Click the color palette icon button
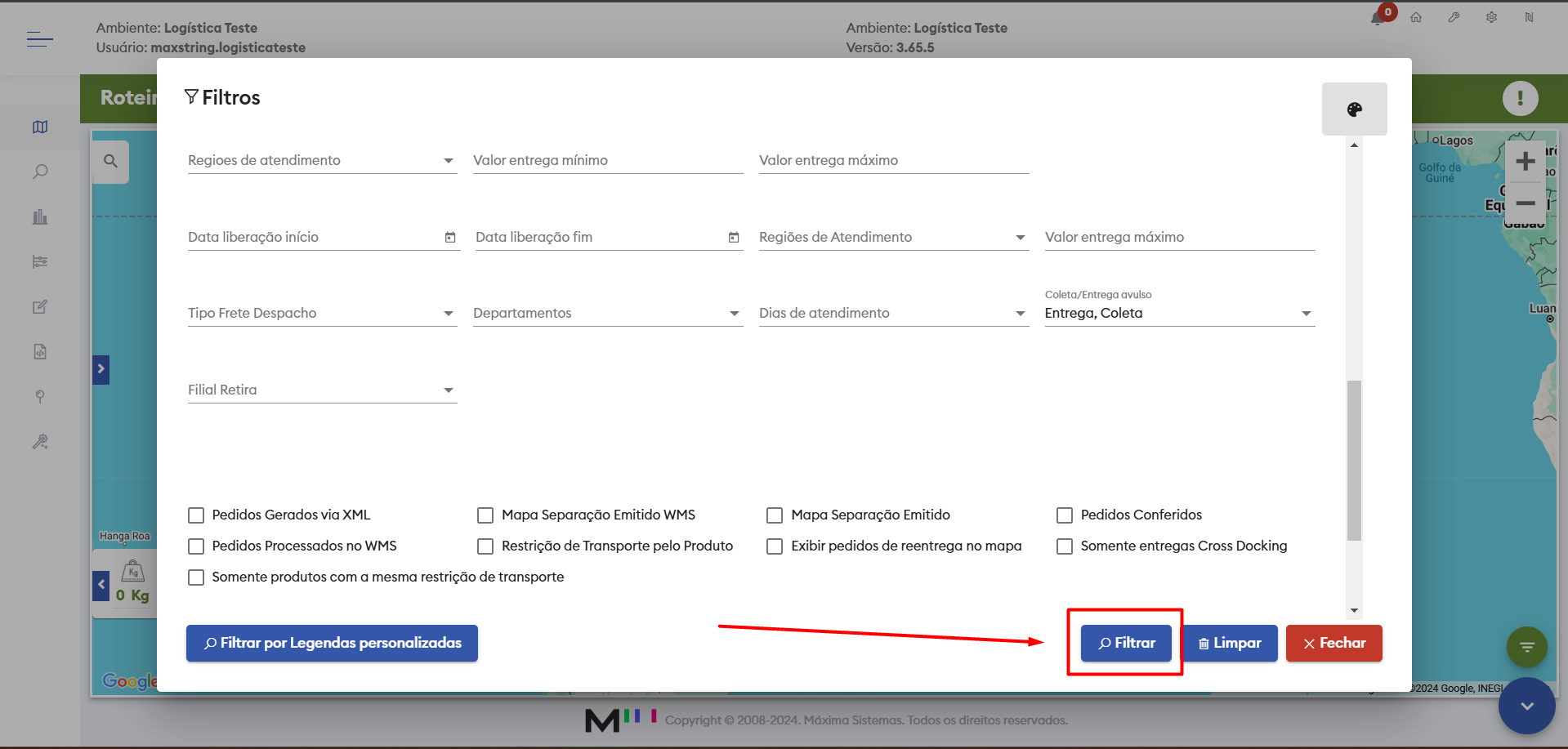The width and height of the screenshot is (1568, 749). (1354, 109)
